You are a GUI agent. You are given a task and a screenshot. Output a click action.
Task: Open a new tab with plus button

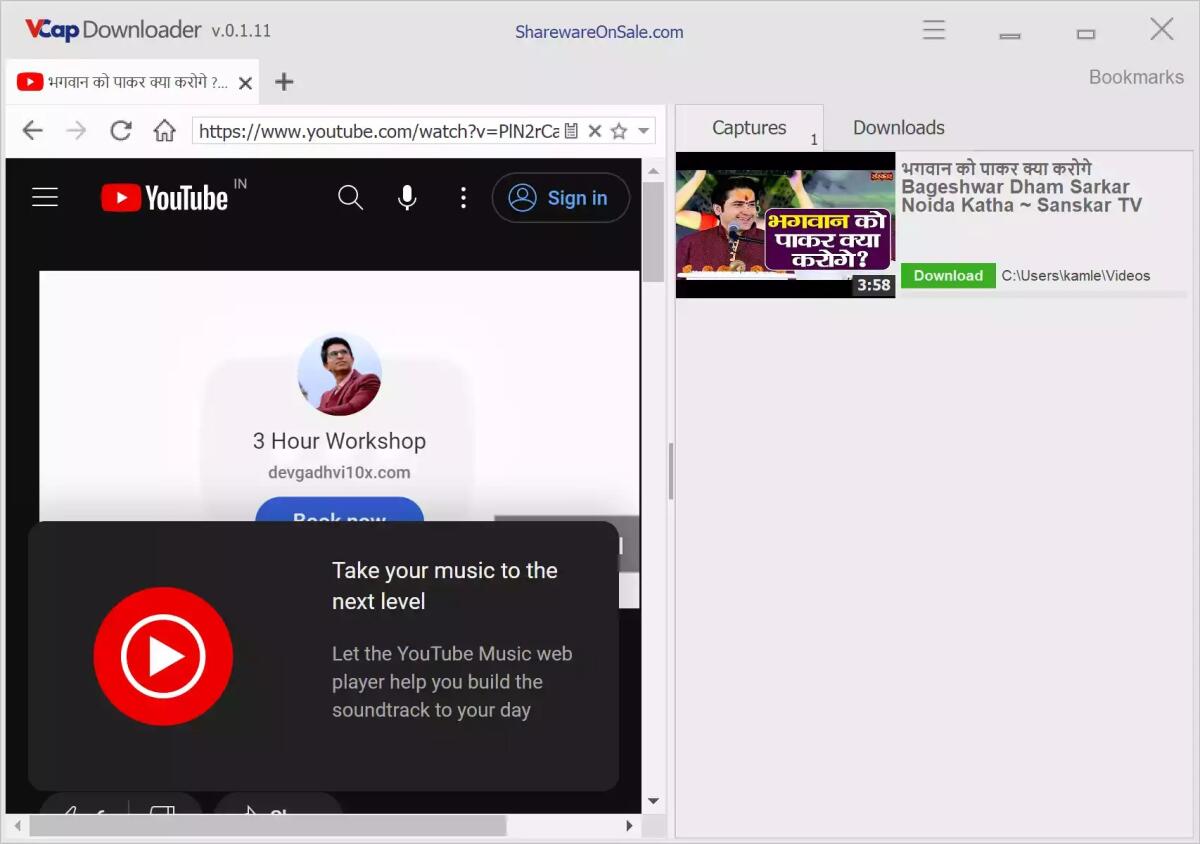tap(284, 82)
